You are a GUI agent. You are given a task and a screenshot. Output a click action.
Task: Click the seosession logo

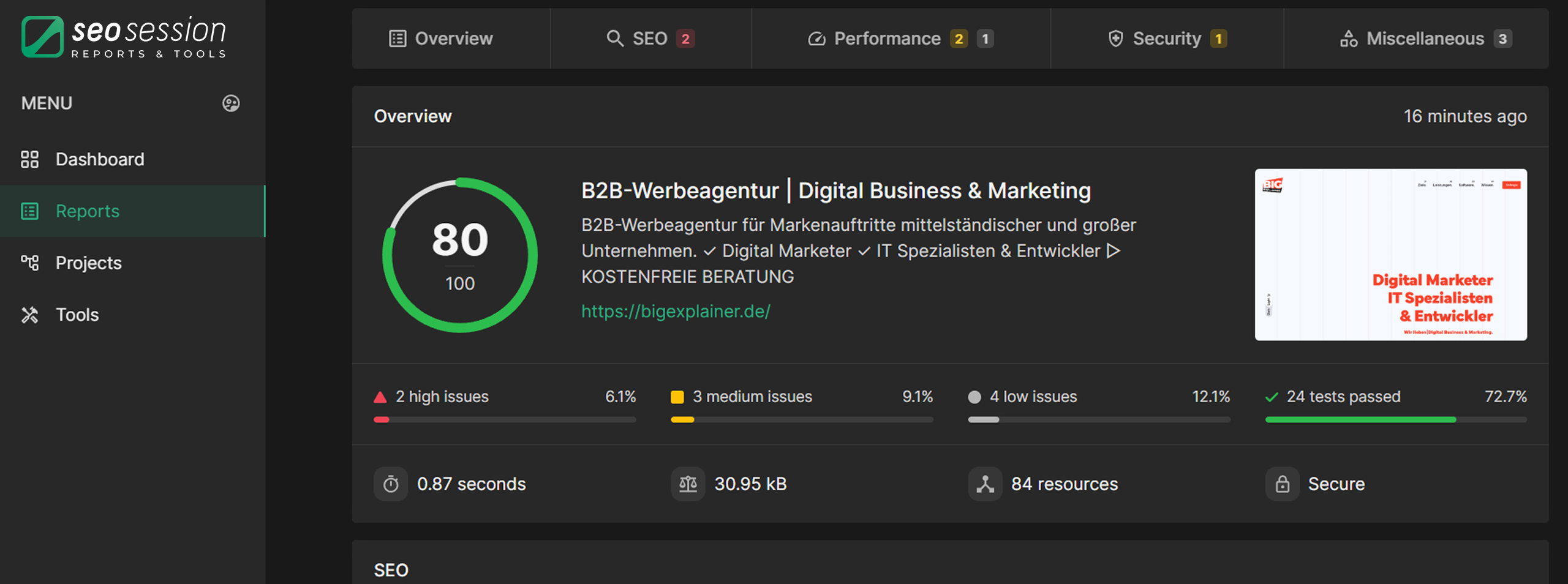click(x=124, y=35)
